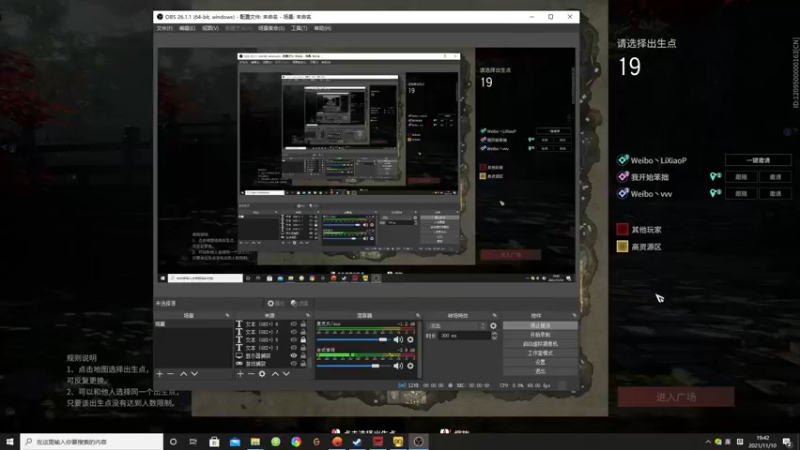This screenshot has width=800, height=450.
Task: Click the filters button above sources panel
Action: point(299,303)
